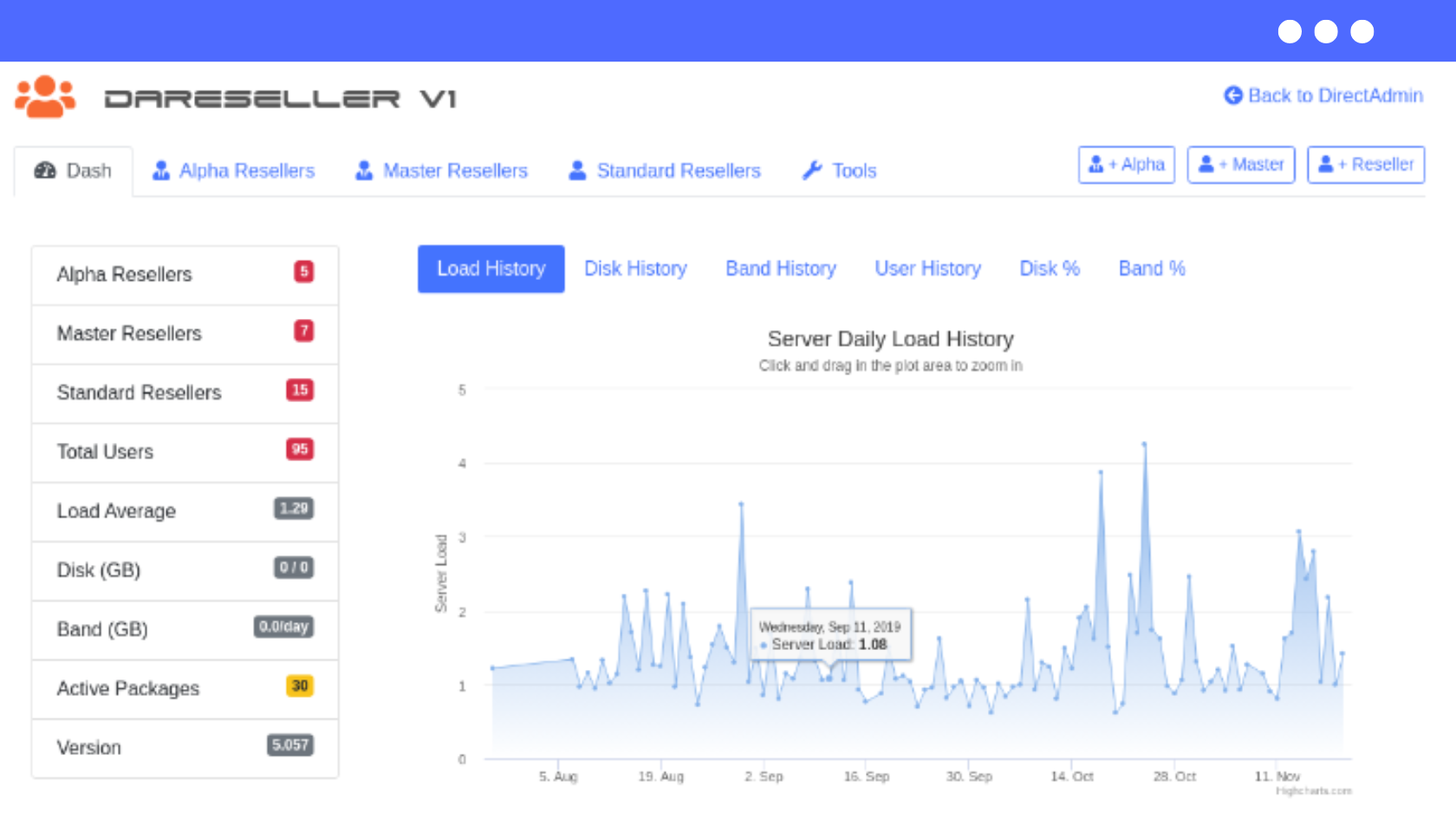Click the Back to DirectAdmin arrow icon
The width and height of the screenshot is (1456, 819).
pyautogui.click(x=1232, y=95)
